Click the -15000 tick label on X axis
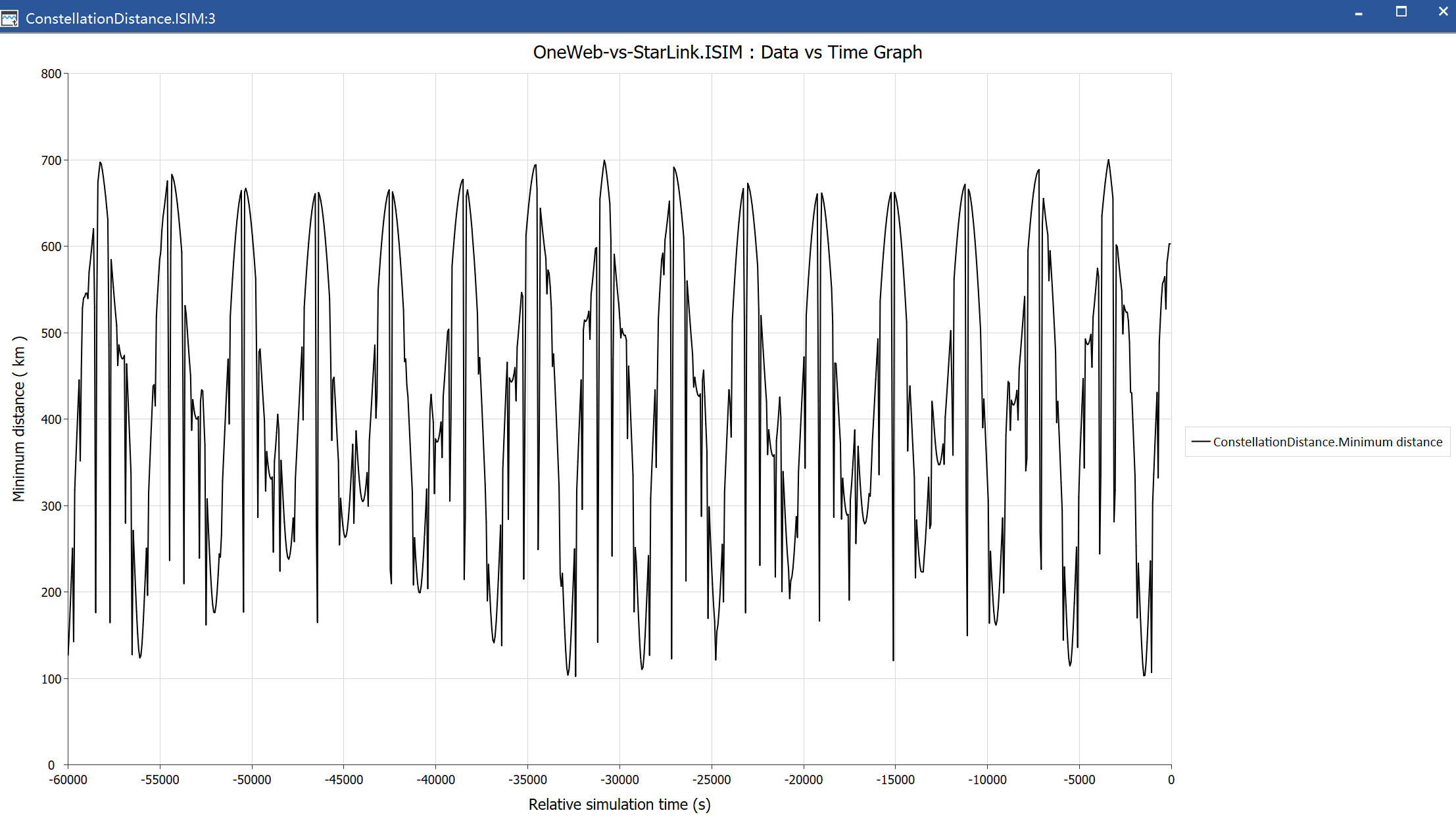The image size is (1456, 819). [895, 780]
